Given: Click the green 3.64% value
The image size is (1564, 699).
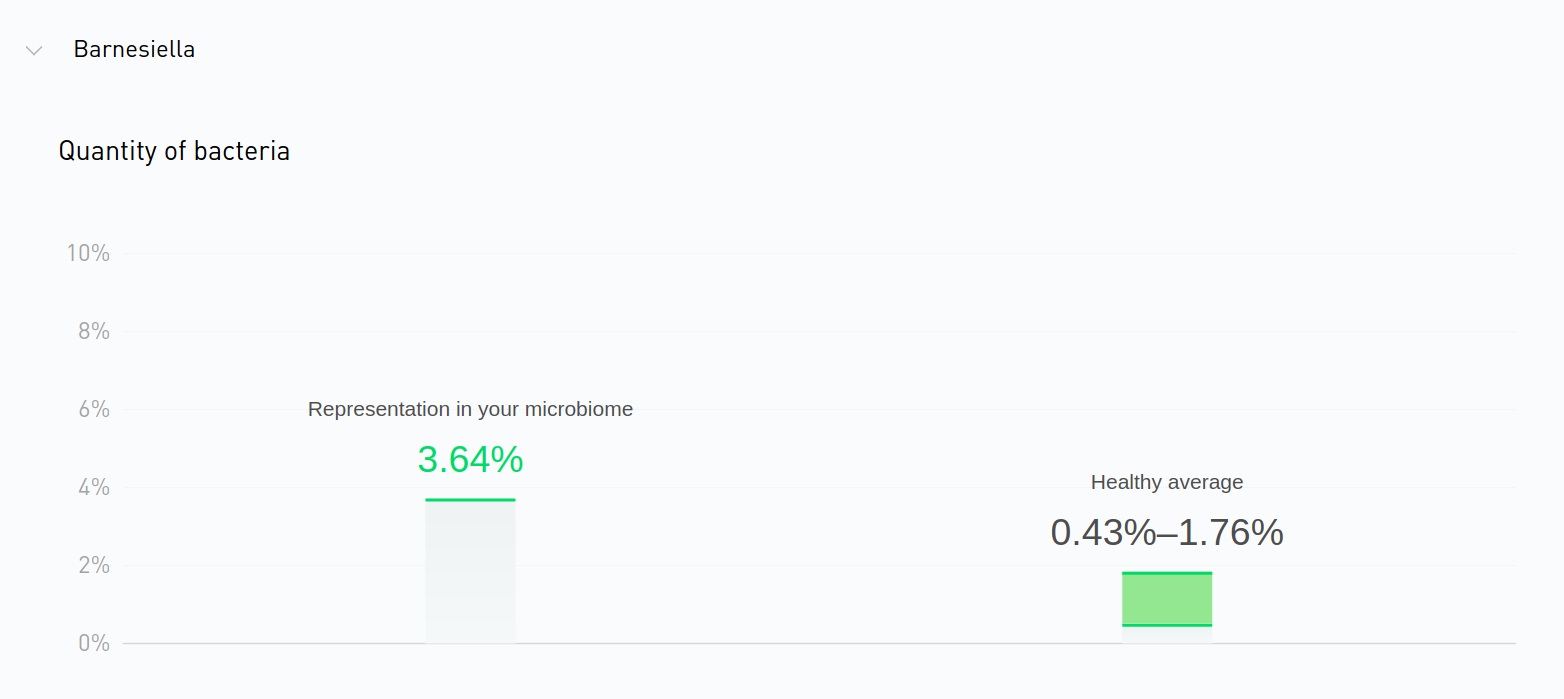Looking at the screenshot, I should coord(470,460).
